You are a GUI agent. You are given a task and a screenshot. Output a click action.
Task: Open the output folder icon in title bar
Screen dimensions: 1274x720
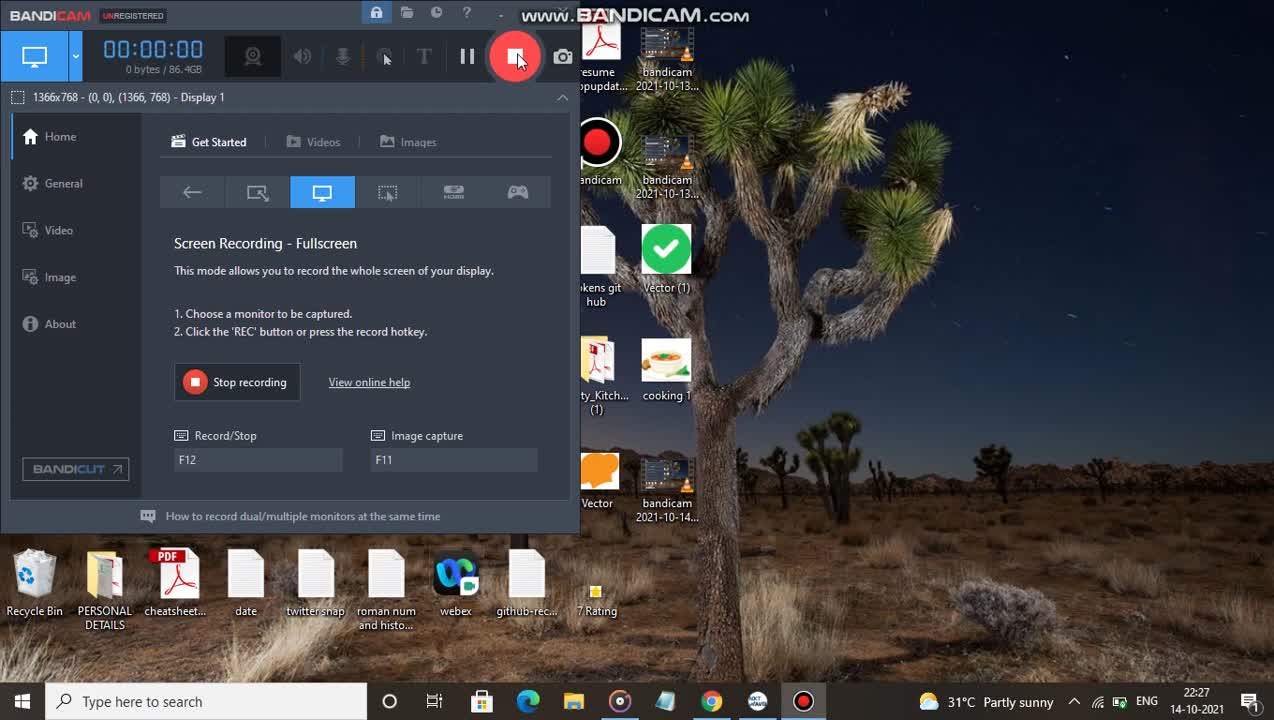coord(407,13)
